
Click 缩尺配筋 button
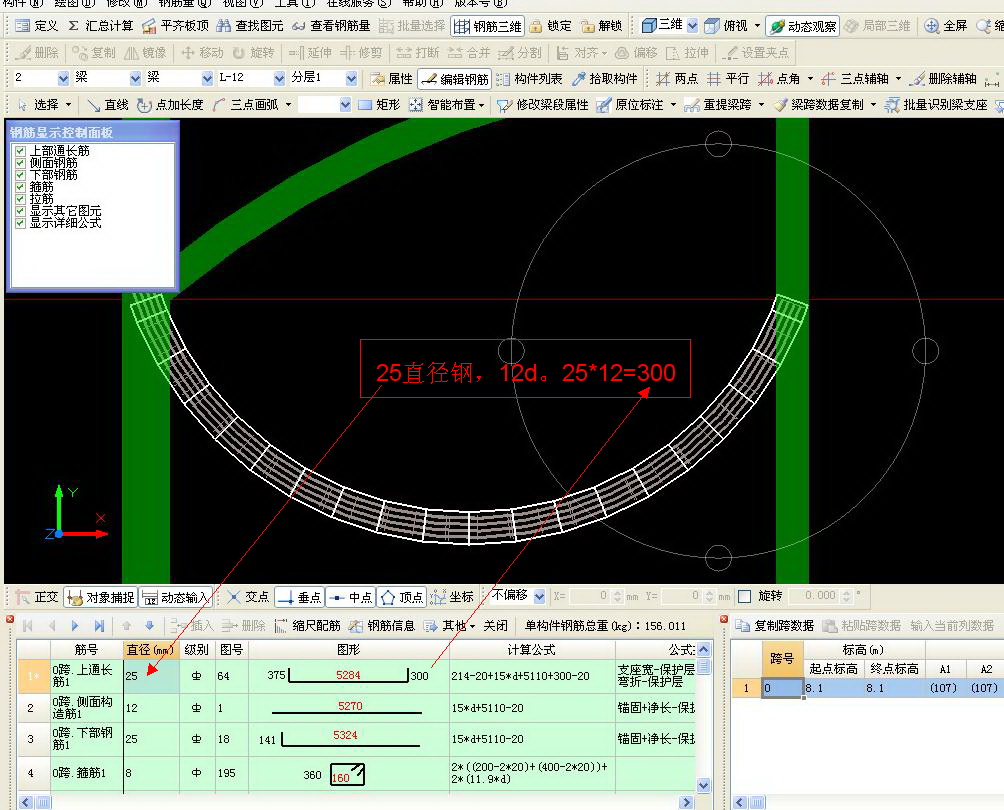(308, 626)
